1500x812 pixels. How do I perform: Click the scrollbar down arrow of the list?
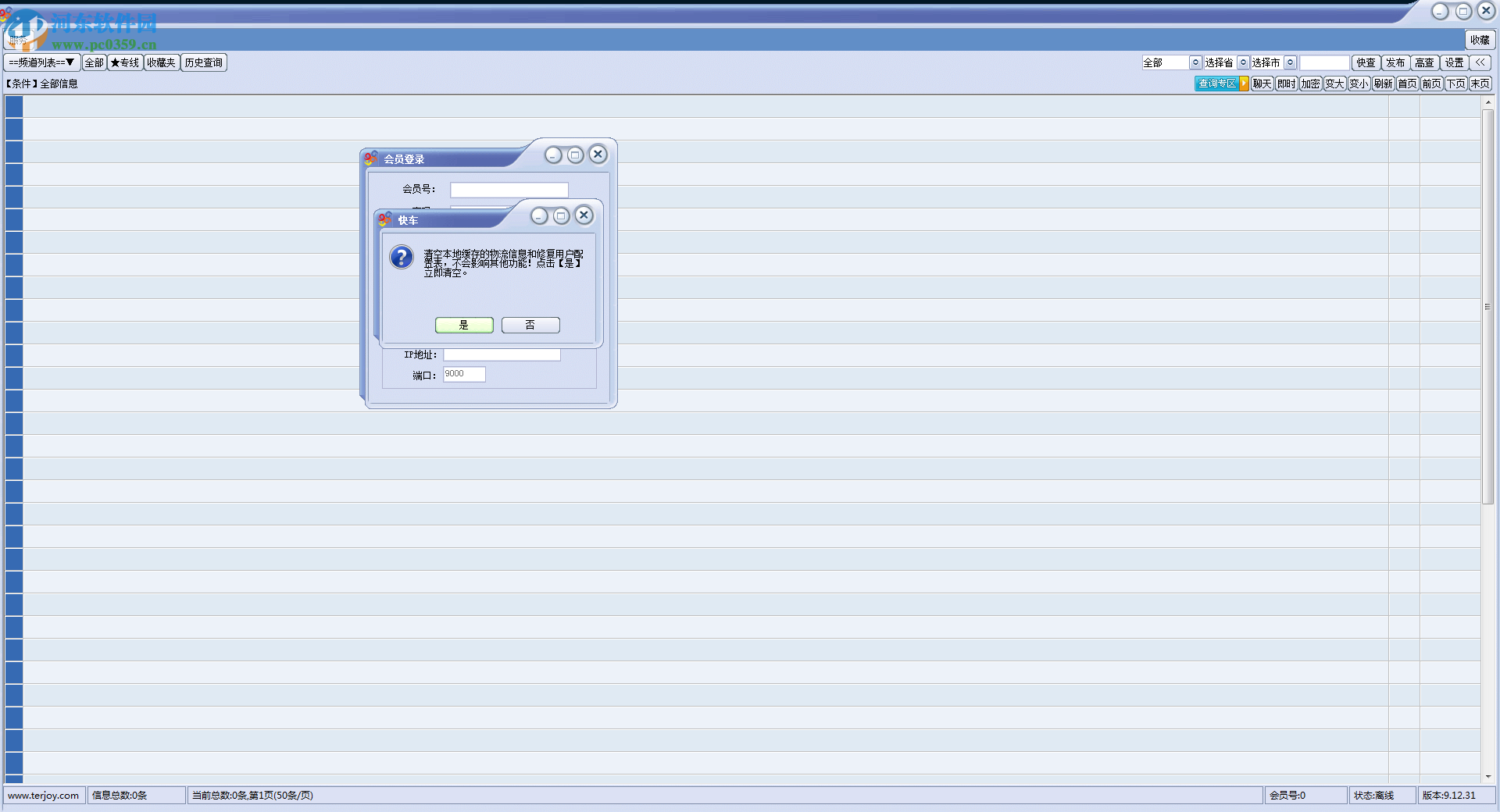pyautogui.click(x=1488, y=777)
